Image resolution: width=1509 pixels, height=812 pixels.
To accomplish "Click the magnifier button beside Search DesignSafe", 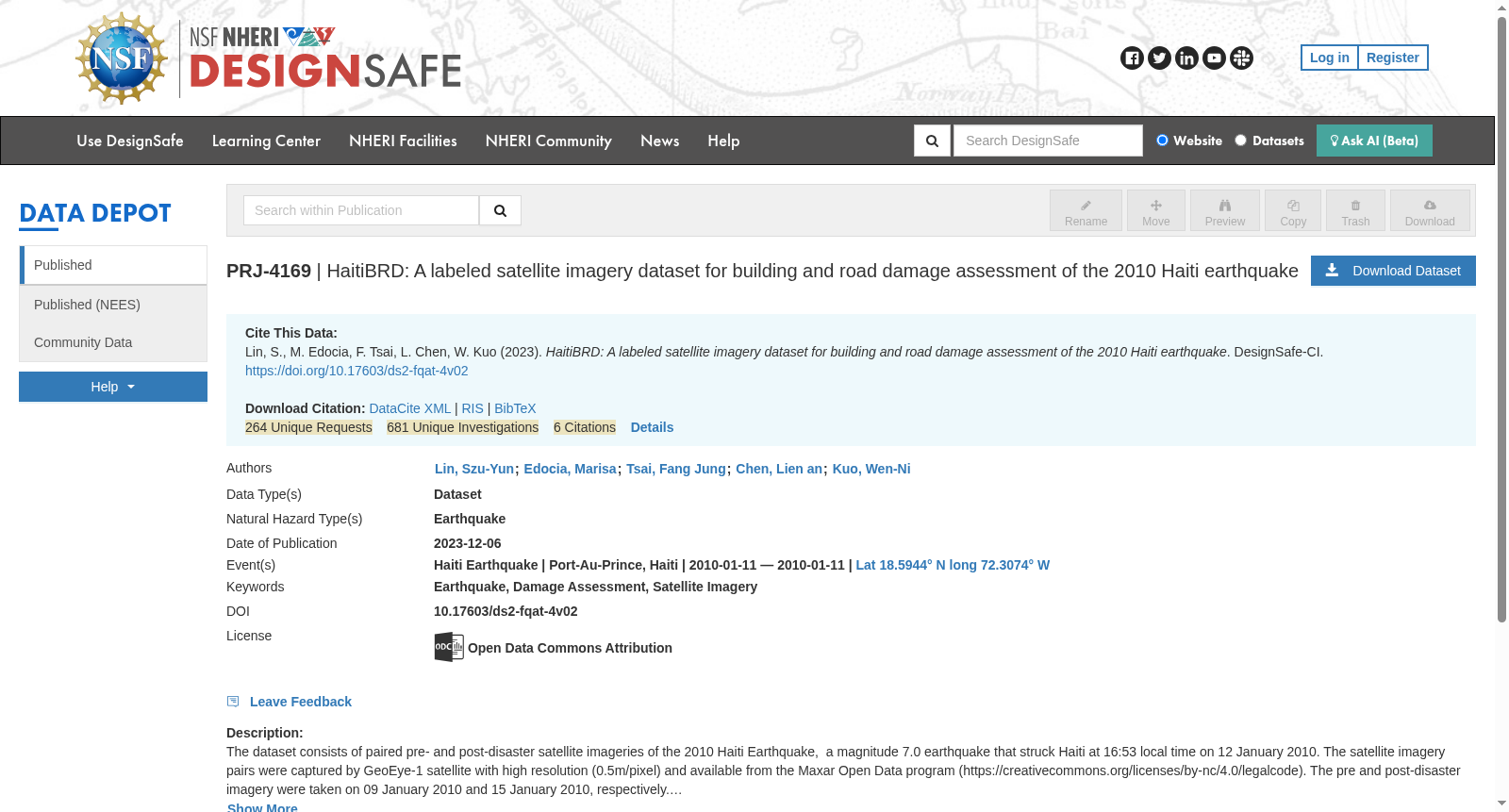I will [932, 141].
